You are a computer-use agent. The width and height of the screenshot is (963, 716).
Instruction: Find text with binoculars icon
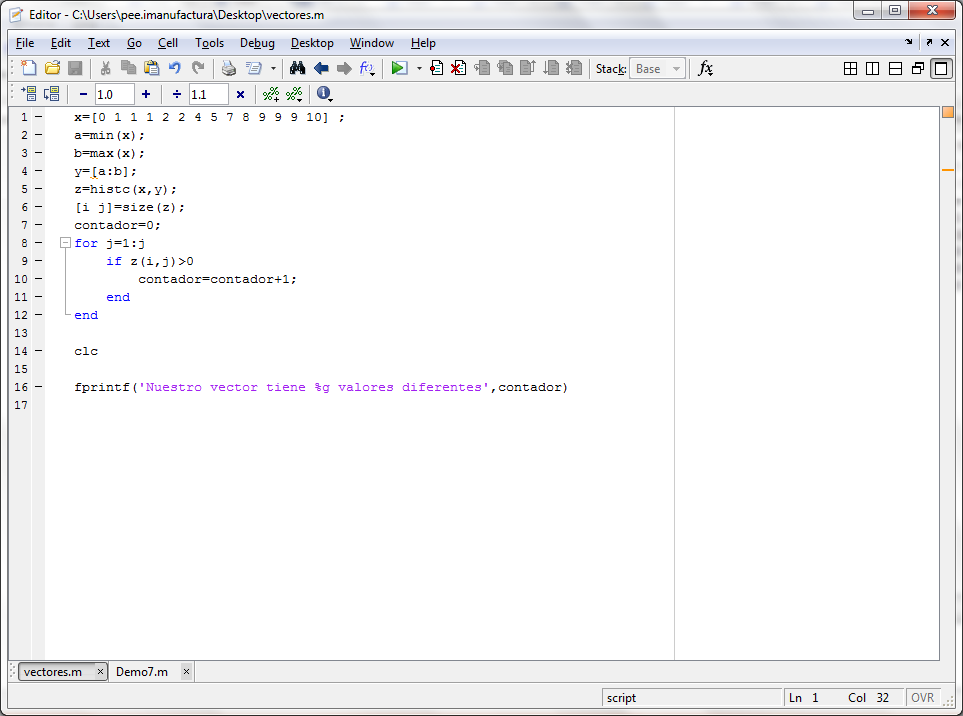pyautogui.click(x=297, y=68)
